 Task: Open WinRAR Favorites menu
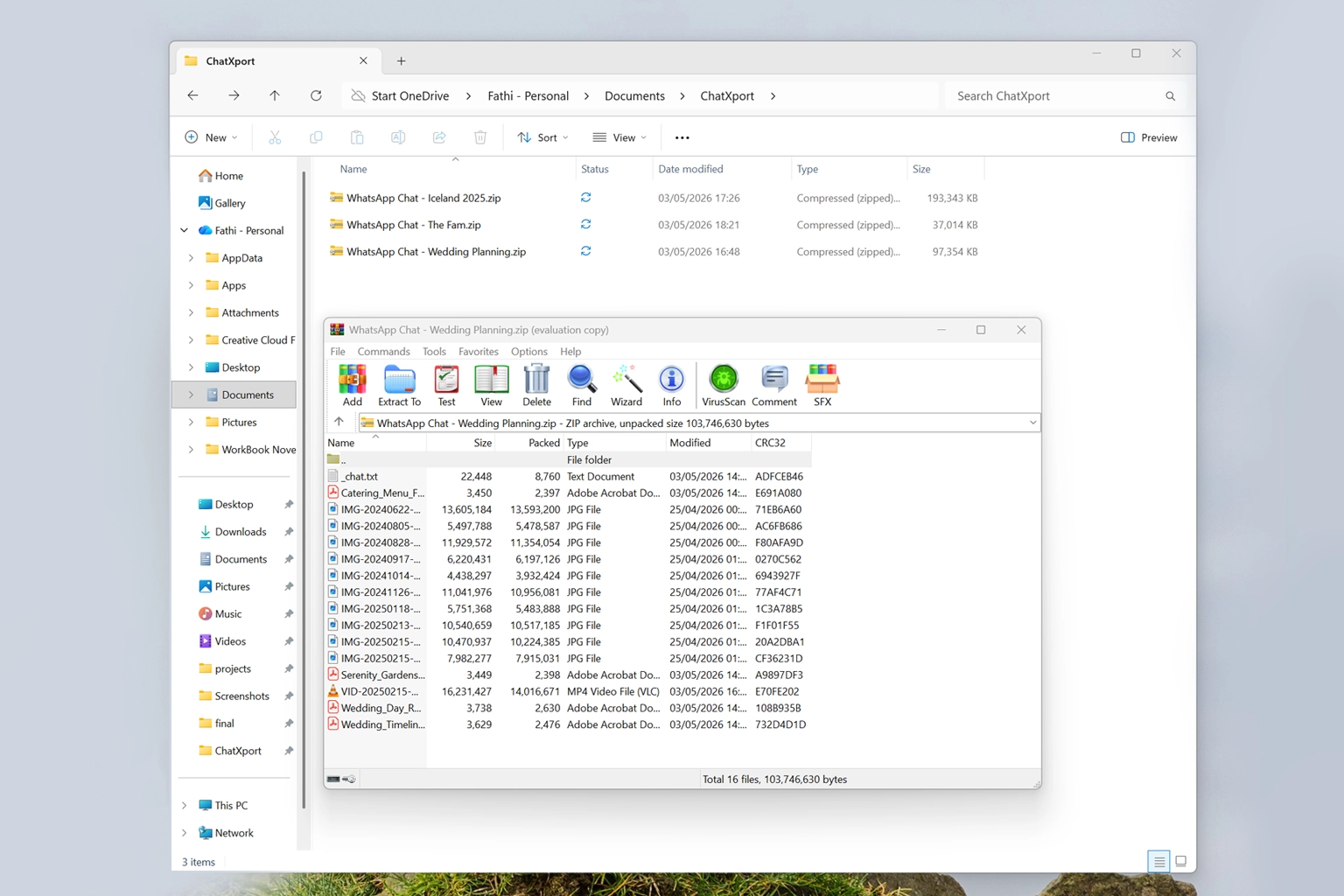click(479, 351)
